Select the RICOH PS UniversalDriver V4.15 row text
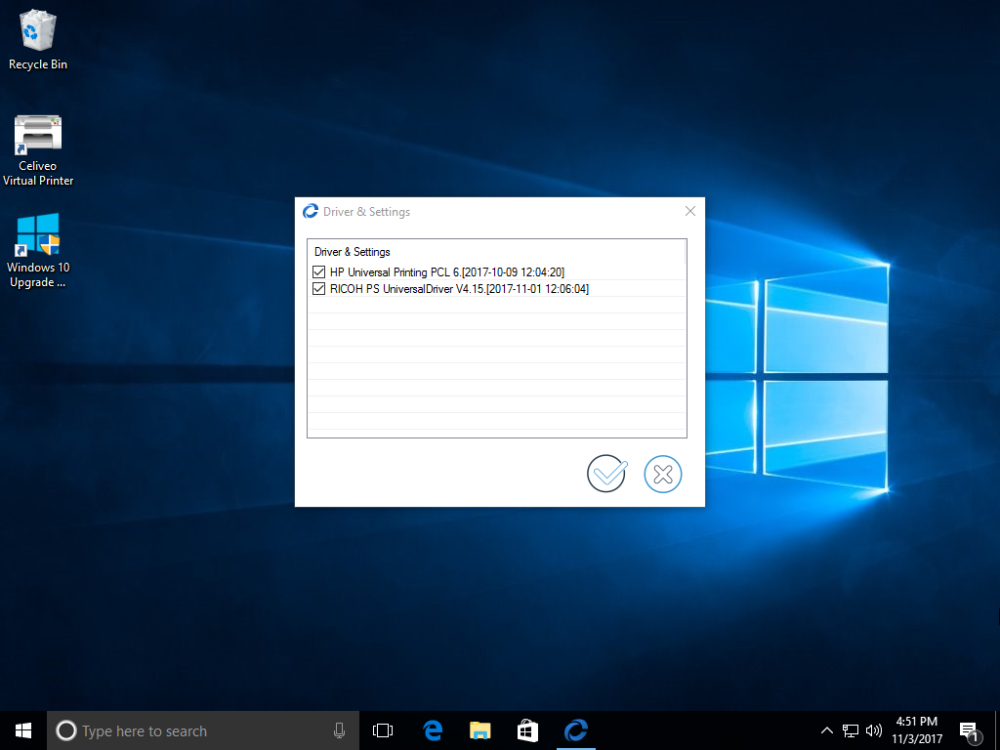The height and width of the screenshot is (750, 1000). tap(459, 289)
